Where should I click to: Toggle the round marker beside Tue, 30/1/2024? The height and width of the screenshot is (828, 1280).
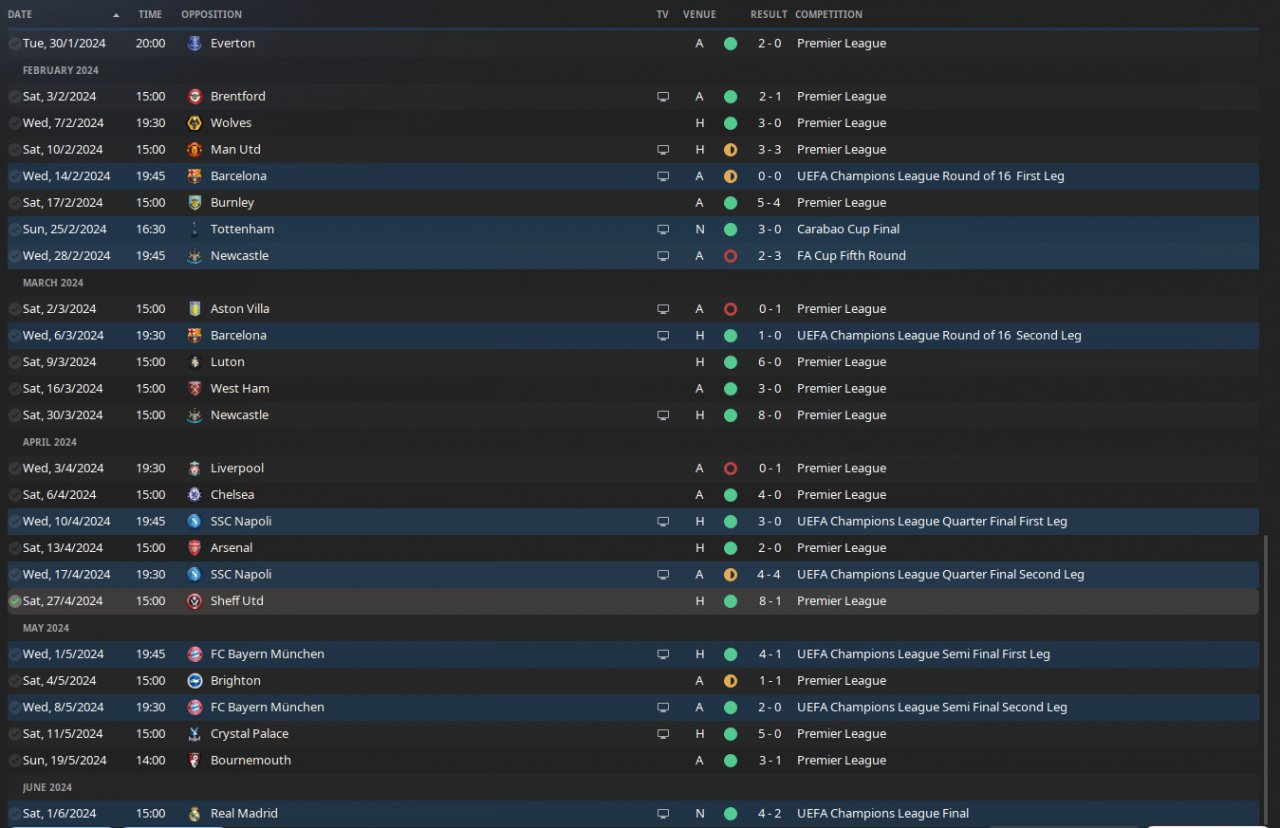pos(14,44)
